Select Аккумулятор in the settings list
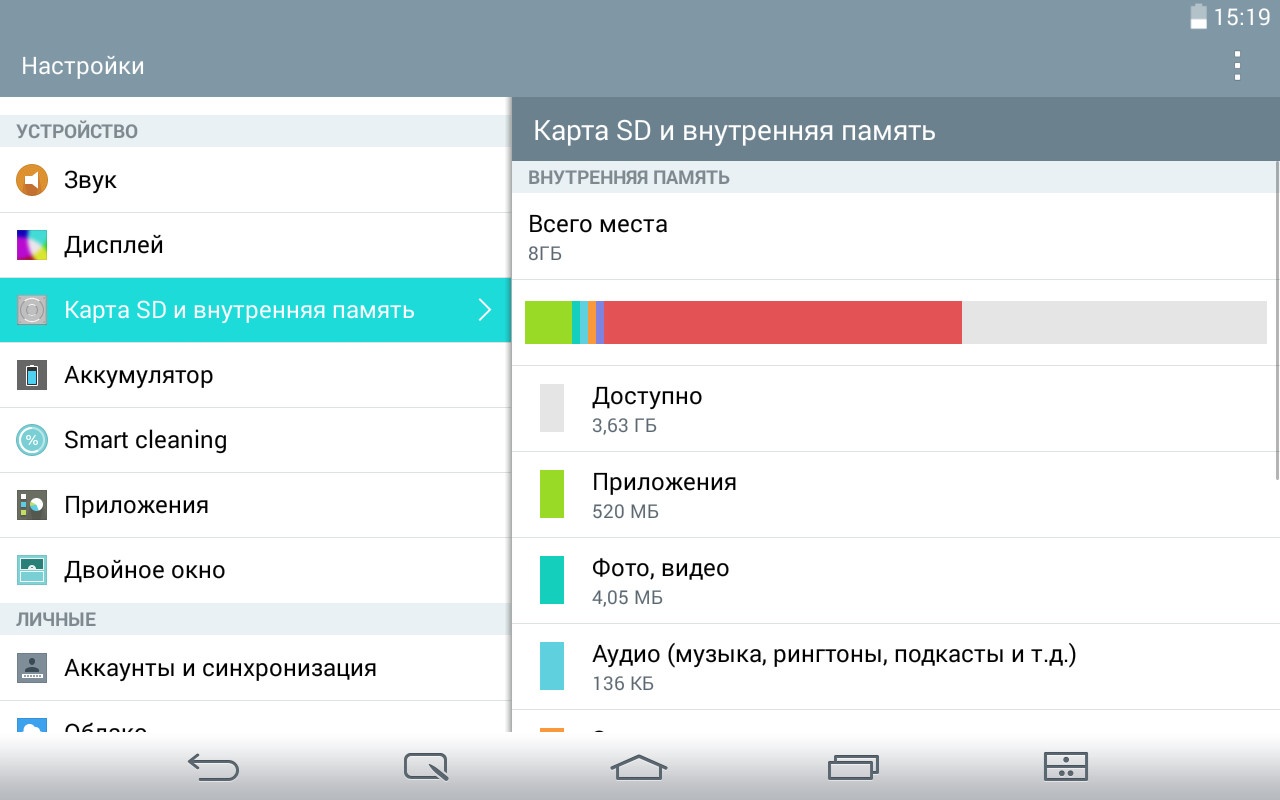Viewport: 1280px width, 800px height. tap(138, 375)
